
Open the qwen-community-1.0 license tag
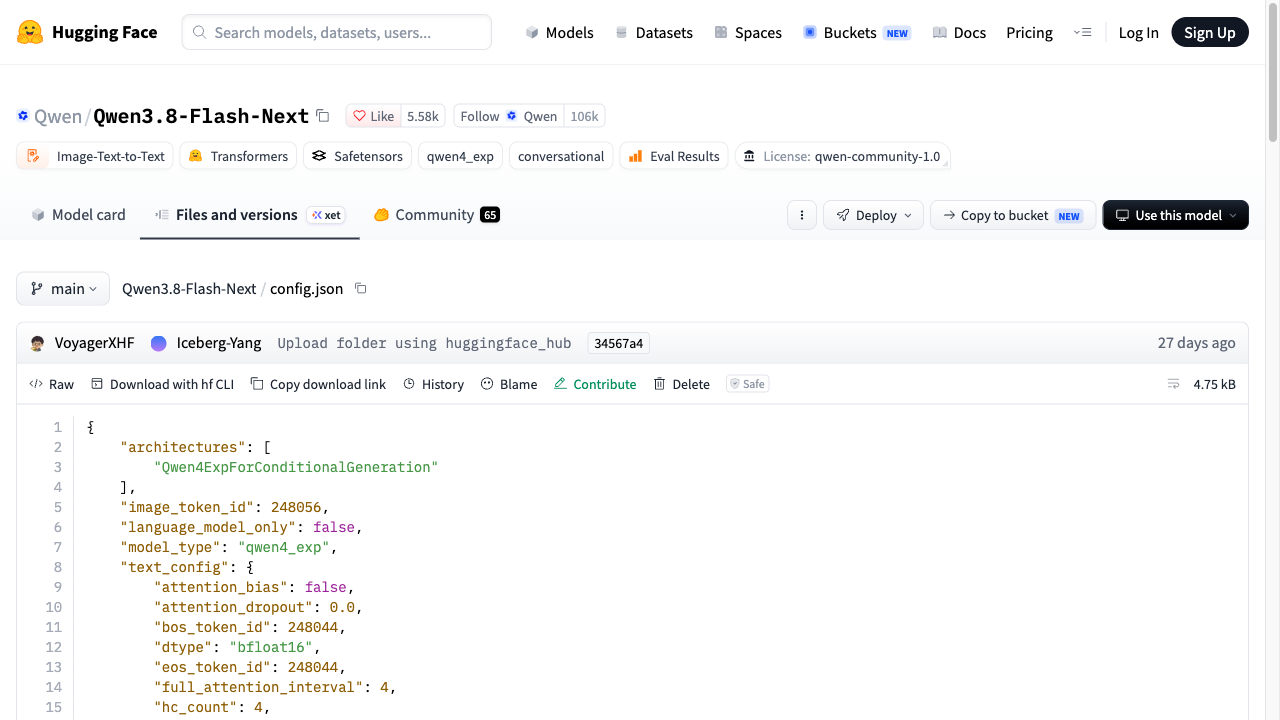click(842, 156)
